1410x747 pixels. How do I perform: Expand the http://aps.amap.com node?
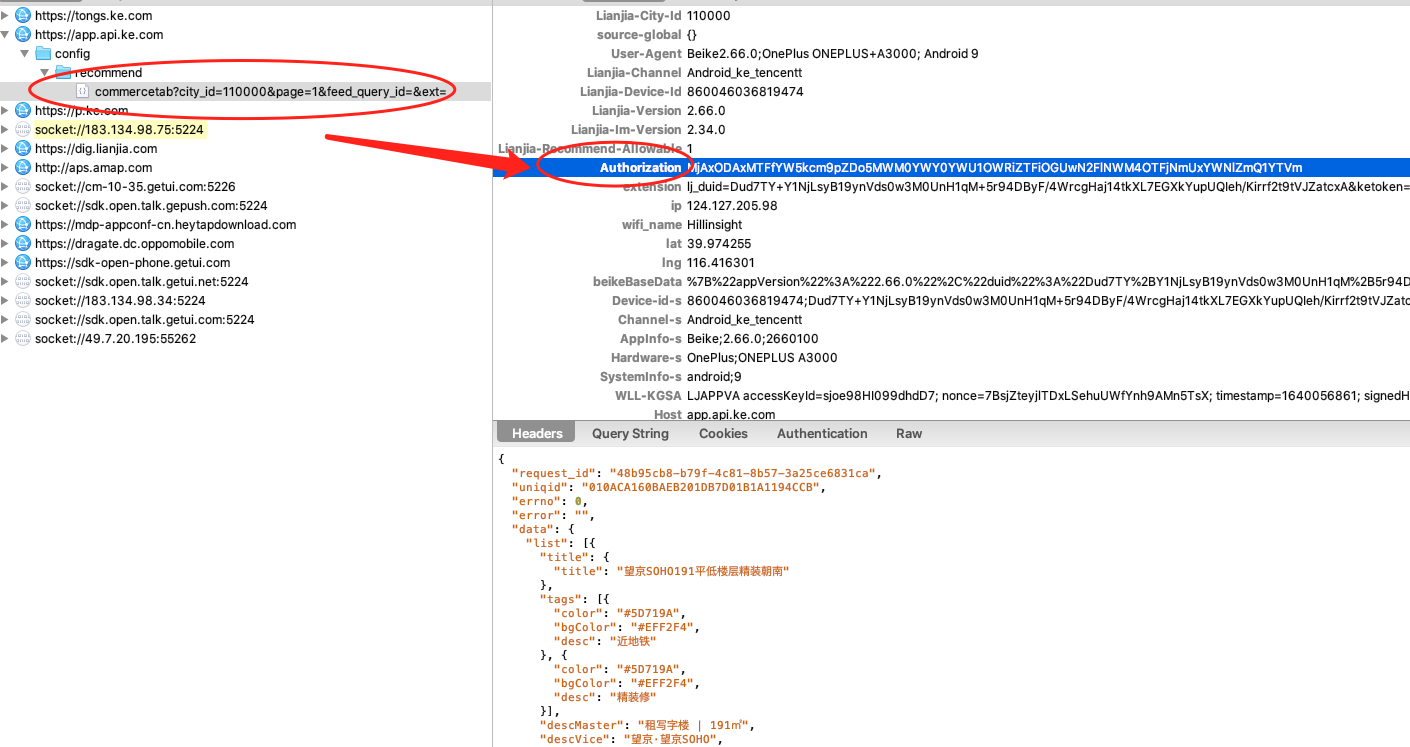6,167
